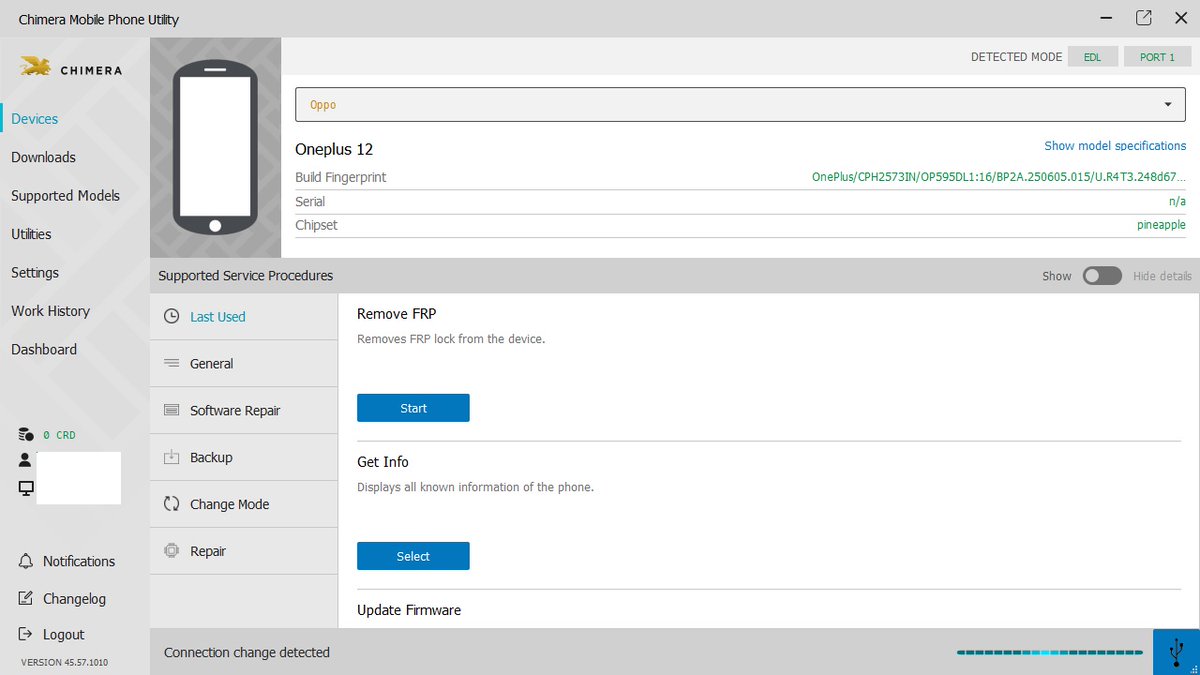View Work History
1200x675 pixels.
click(50, 311)
